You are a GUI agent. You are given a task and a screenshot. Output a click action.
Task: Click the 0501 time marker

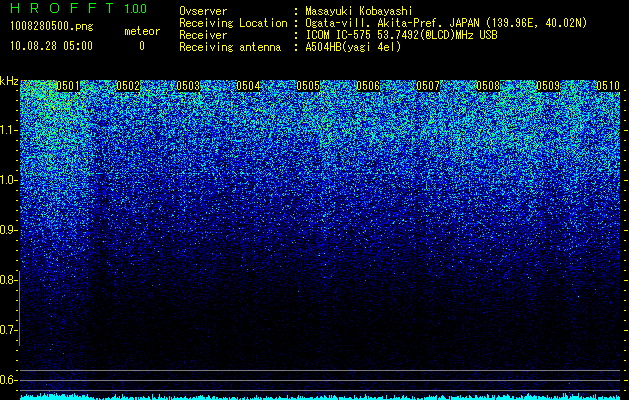[x=68, y=86]
